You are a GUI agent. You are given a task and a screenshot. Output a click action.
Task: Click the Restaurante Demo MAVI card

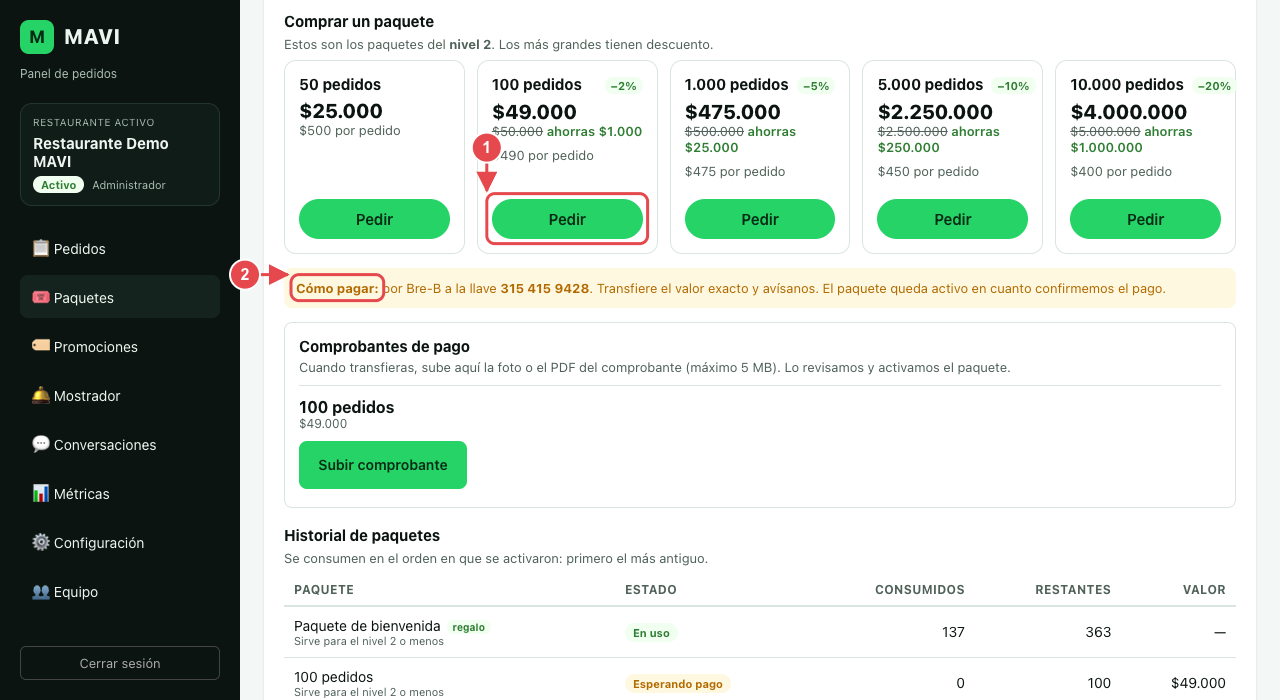click(x=120, y=155)
